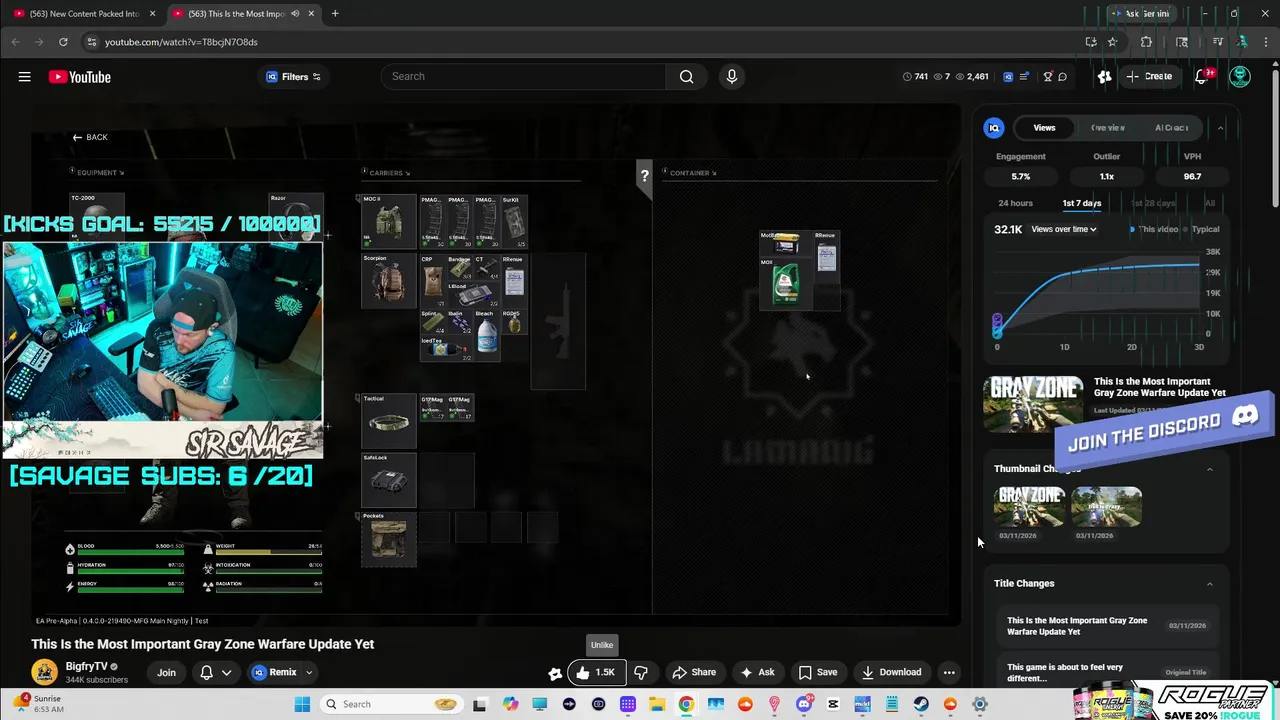This screenshot has width=1280, height=720.
Task: Open the notifications bell
Action: coord(1202,77)
